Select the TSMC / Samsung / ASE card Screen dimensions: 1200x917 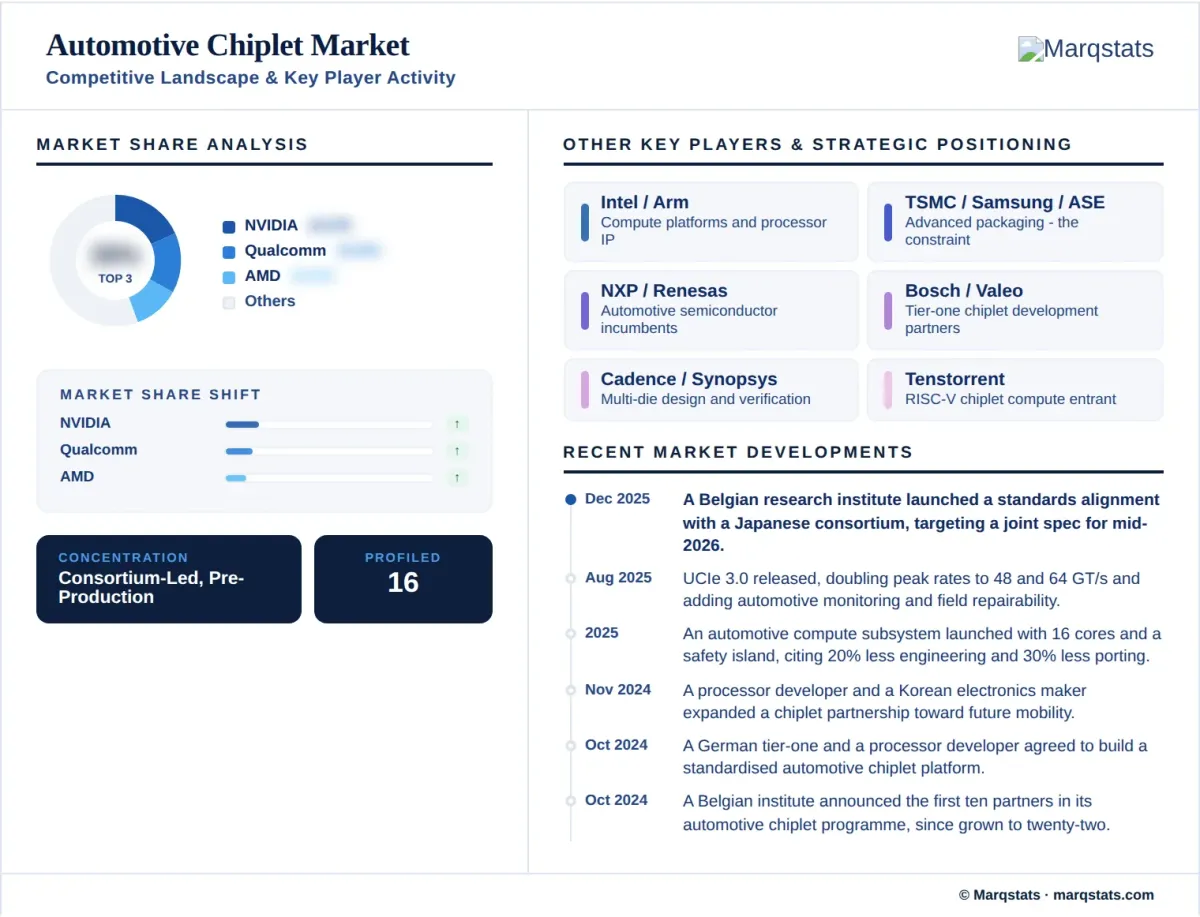tap(1015, 221)
